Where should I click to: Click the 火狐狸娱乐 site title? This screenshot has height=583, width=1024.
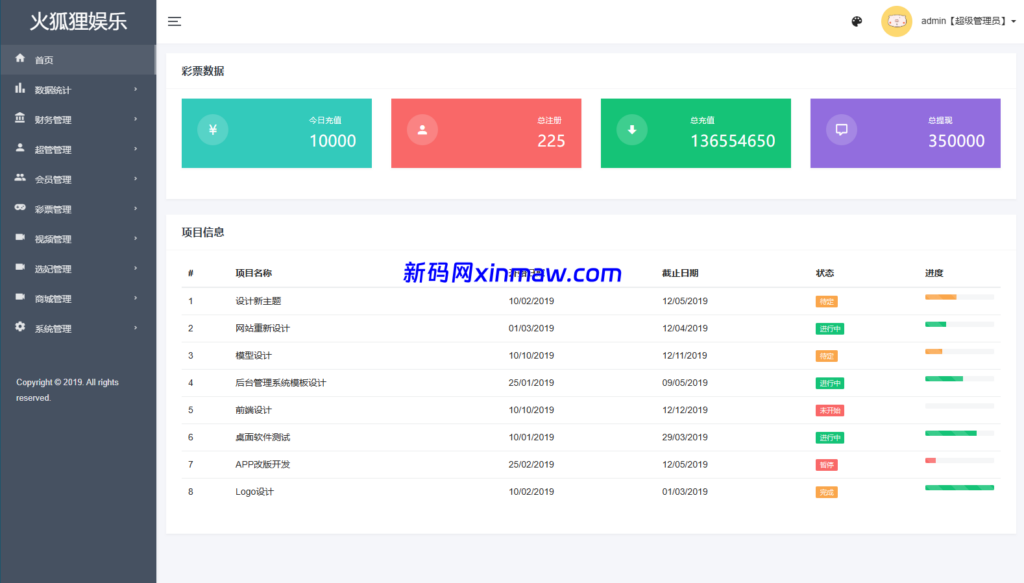pos(78,22)
